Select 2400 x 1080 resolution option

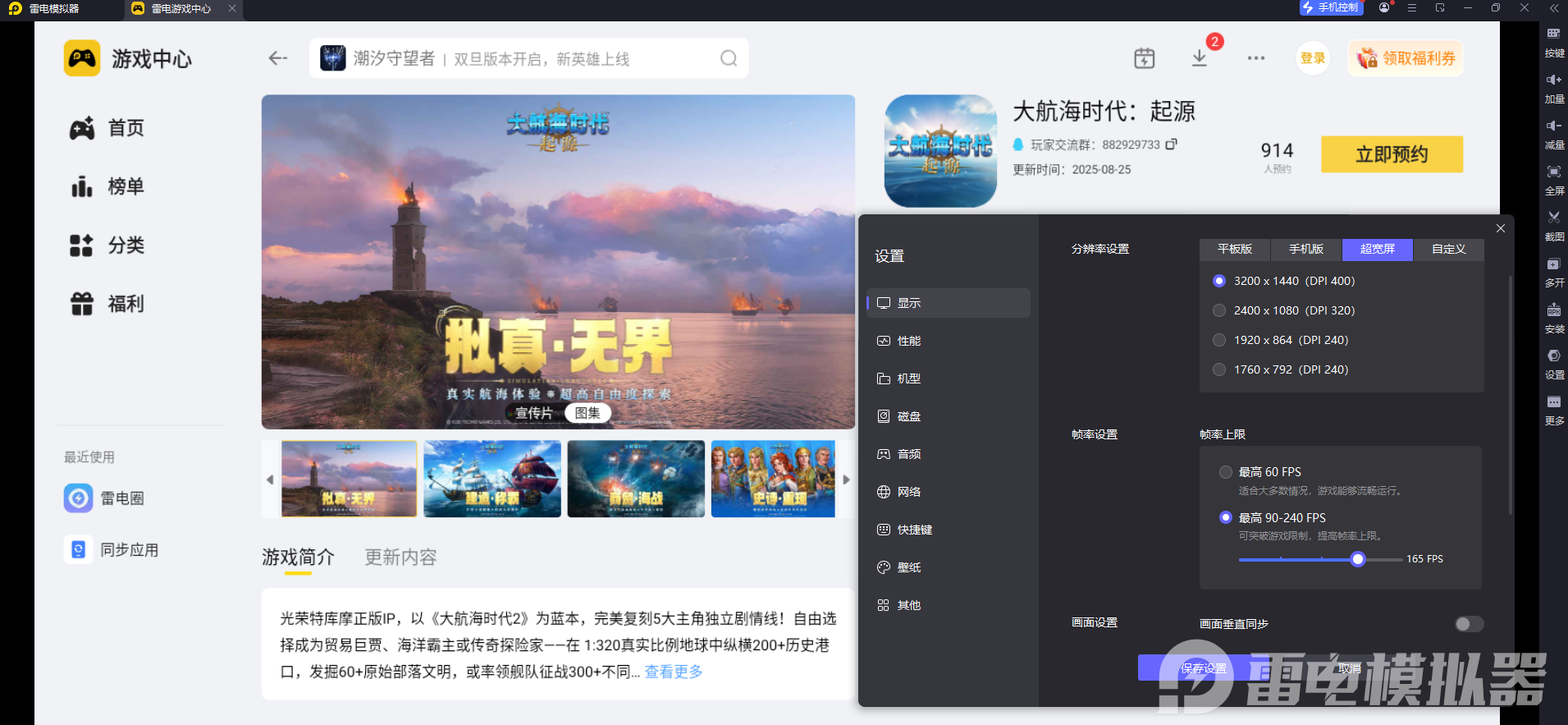point(1219,310)
